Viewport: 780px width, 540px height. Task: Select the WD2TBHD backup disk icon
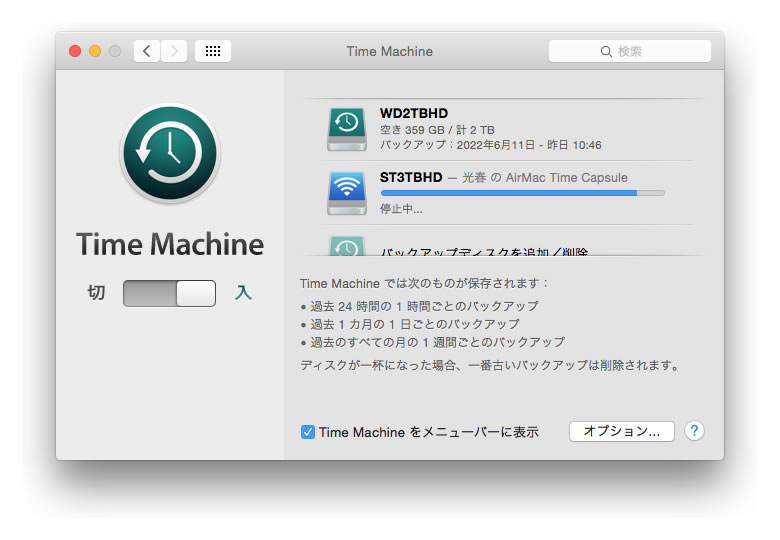(x=346, y=128)
